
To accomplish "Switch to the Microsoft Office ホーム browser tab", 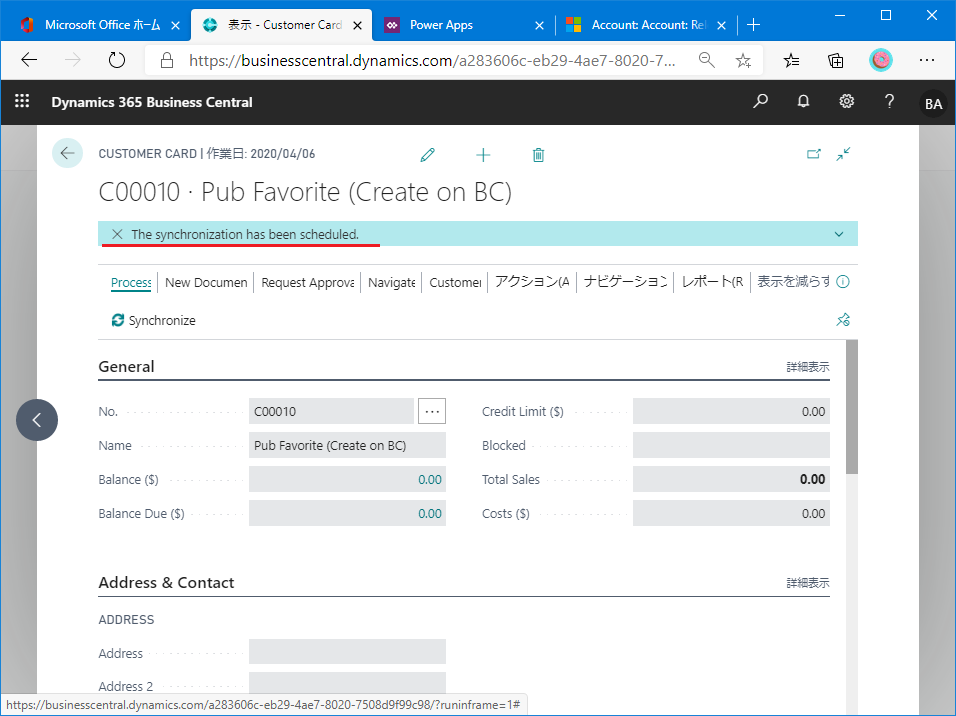I will click(x=101, y=25).
